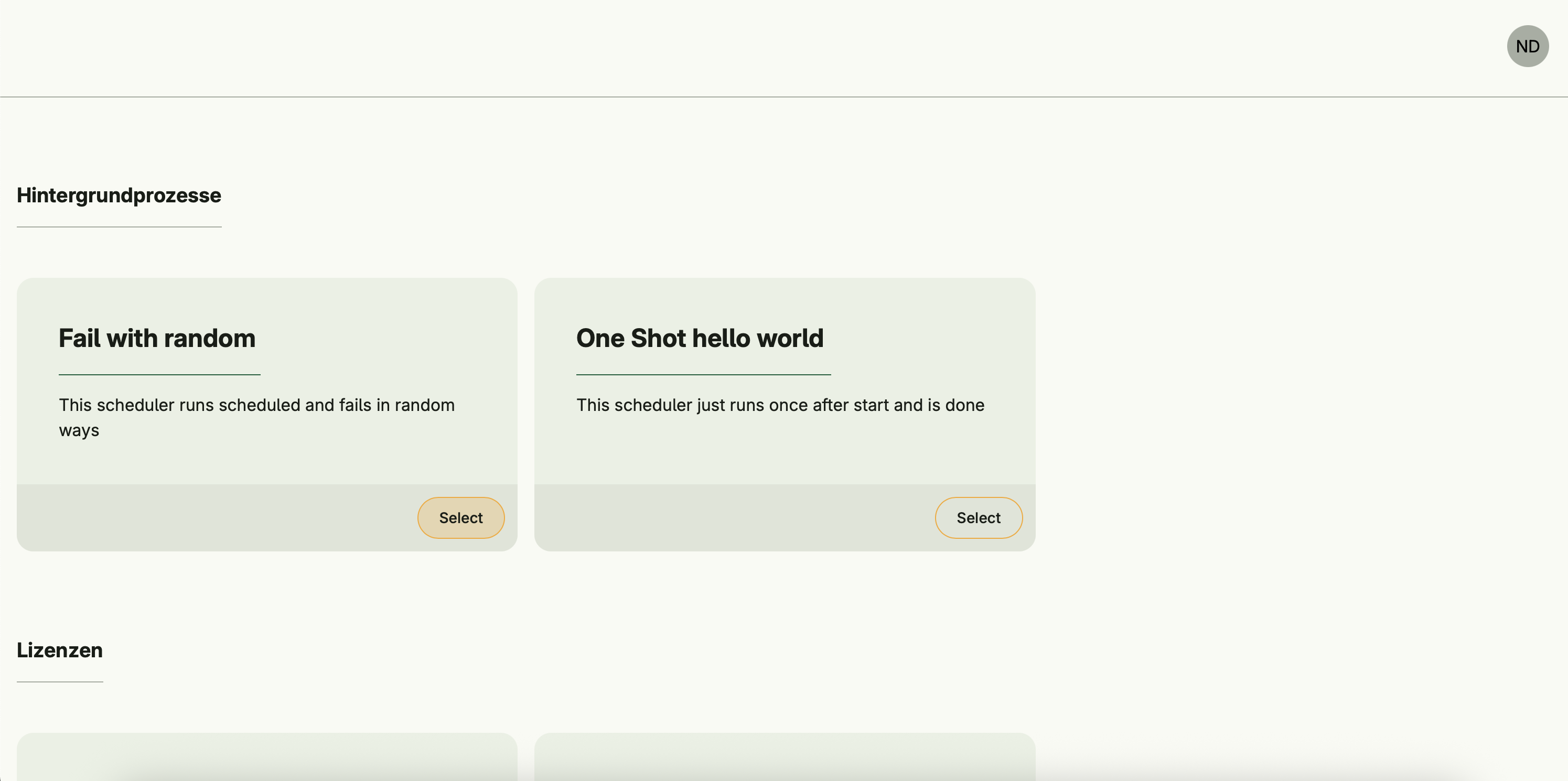Screen dimensions: 1568x781
Task: Click gray footer strip of Fail with random card
Action: [213, 518]
